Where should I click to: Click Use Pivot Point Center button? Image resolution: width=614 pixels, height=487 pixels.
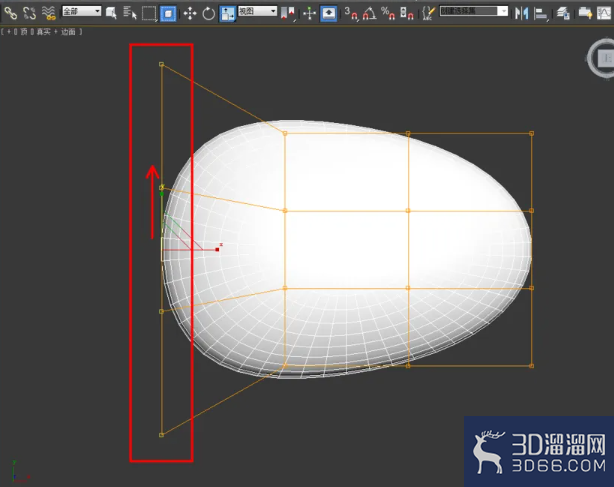tap(288, 14)
